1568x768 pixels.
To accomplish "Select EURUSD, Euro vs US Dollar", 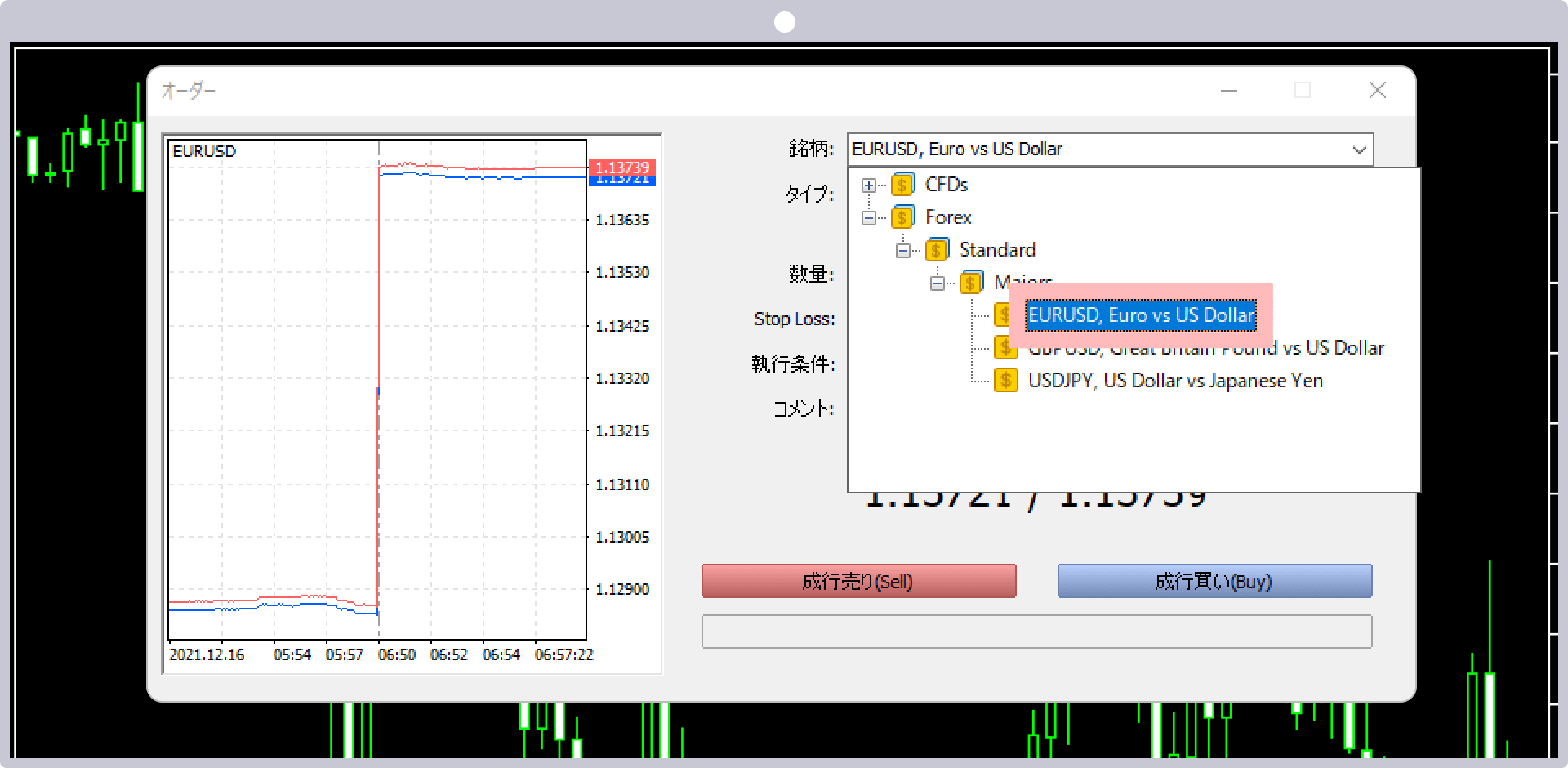I will [1141, 315].
